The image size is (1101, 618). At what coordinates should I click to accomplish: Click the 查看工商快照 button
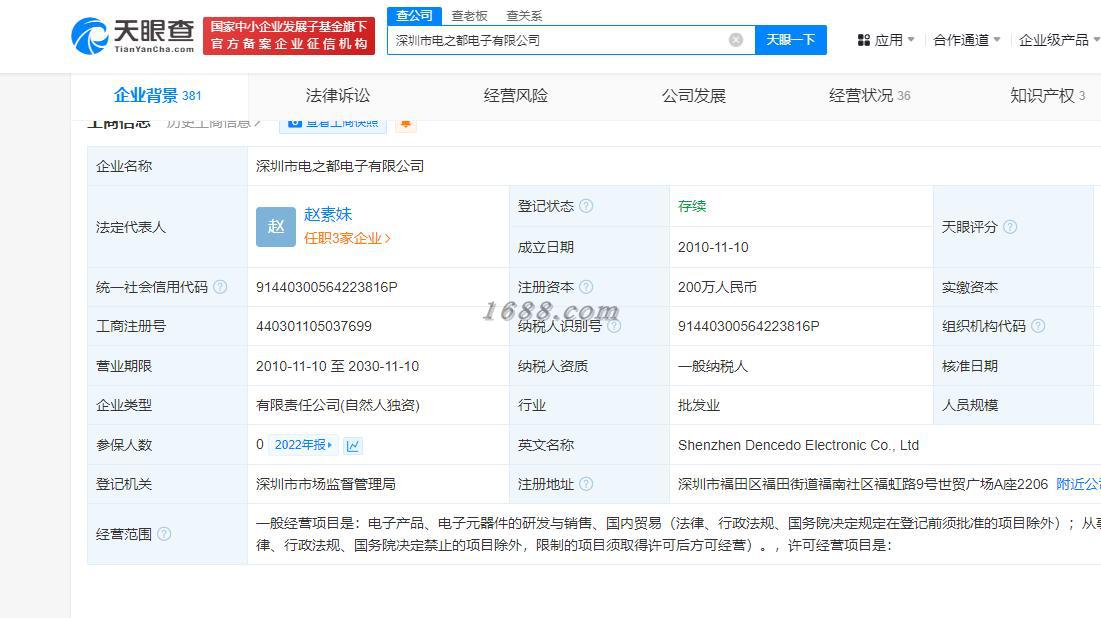pos(333,124)
